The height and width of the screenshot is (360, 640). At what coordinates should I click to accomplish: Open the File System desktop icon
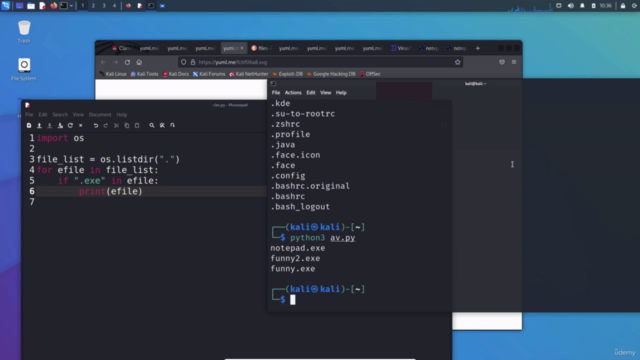click(24, 69)
